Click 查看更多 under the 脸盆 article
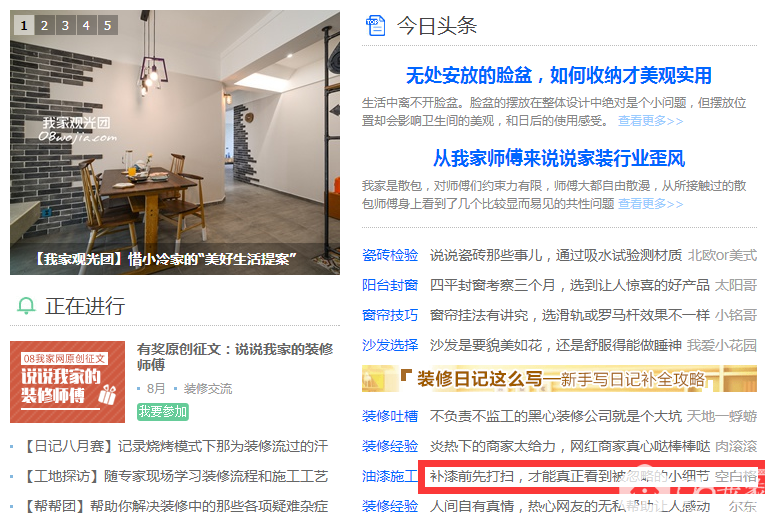774x525 pixels. [x=651, y=121]
